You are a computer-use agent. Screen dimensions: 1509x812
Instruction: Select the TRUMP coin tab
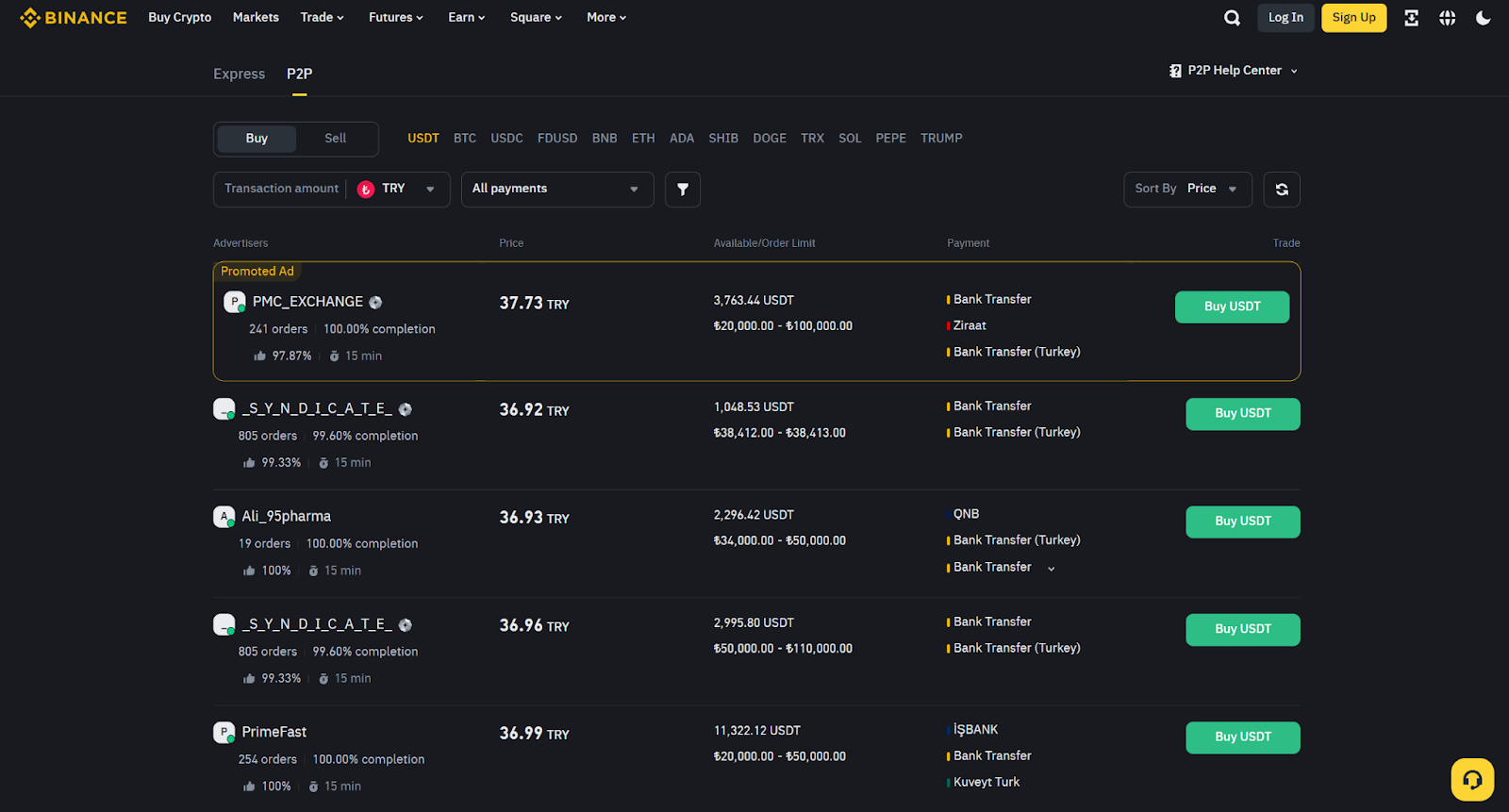pos(941,139)
